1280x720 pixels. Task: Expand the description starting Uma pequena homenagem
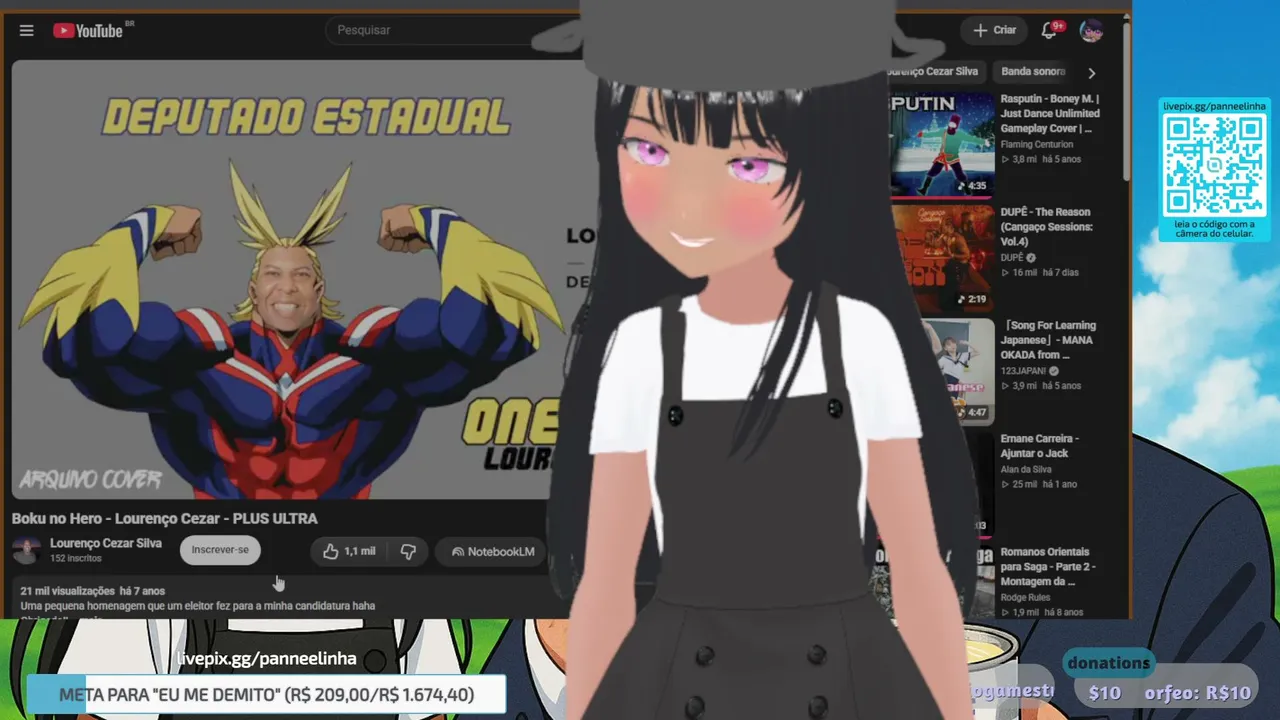pos(198,606)
